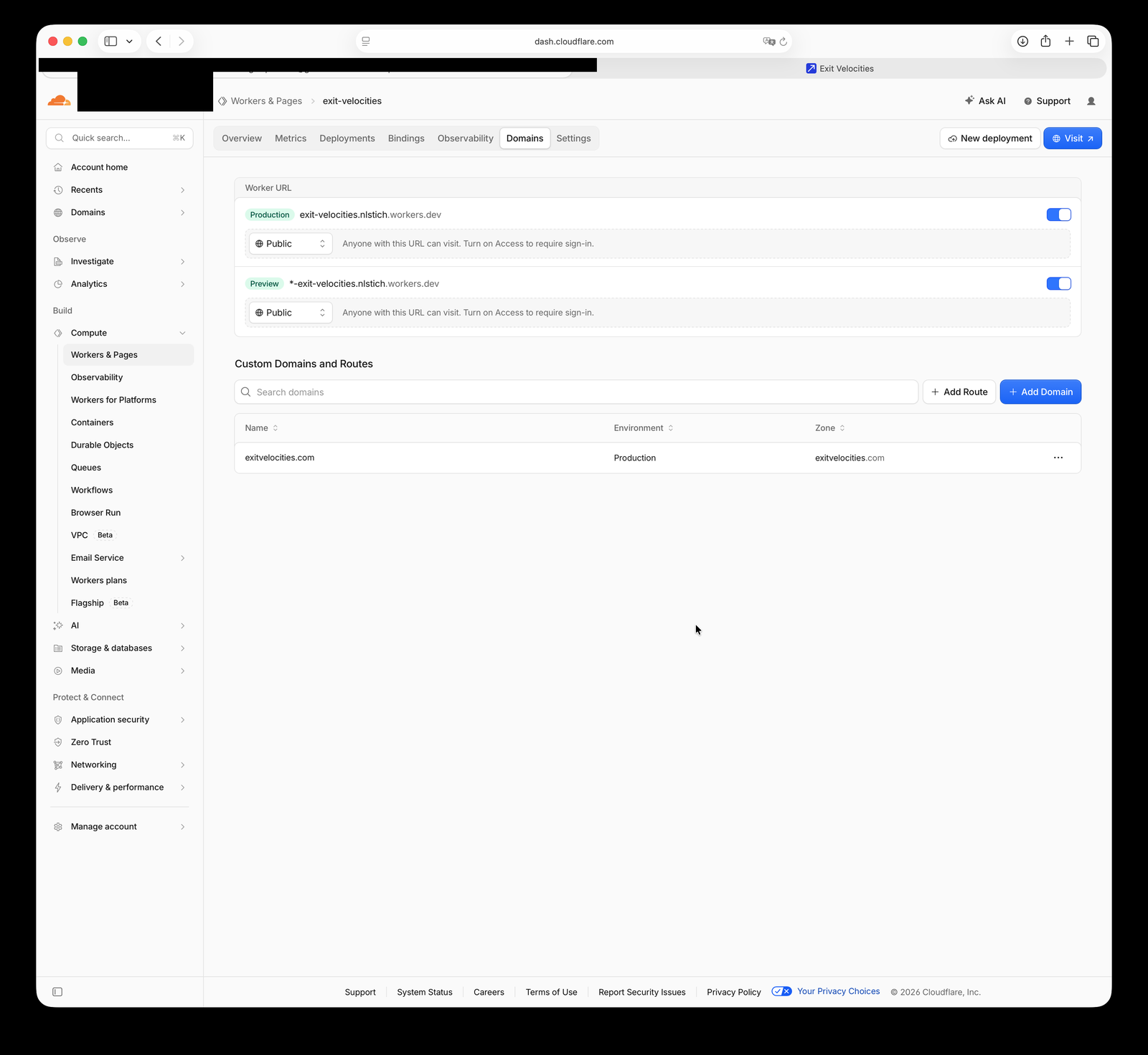Sort table by Name column
This screenshot has width=1148, height=1055.
pyautogui.click(x=261, y=428)
